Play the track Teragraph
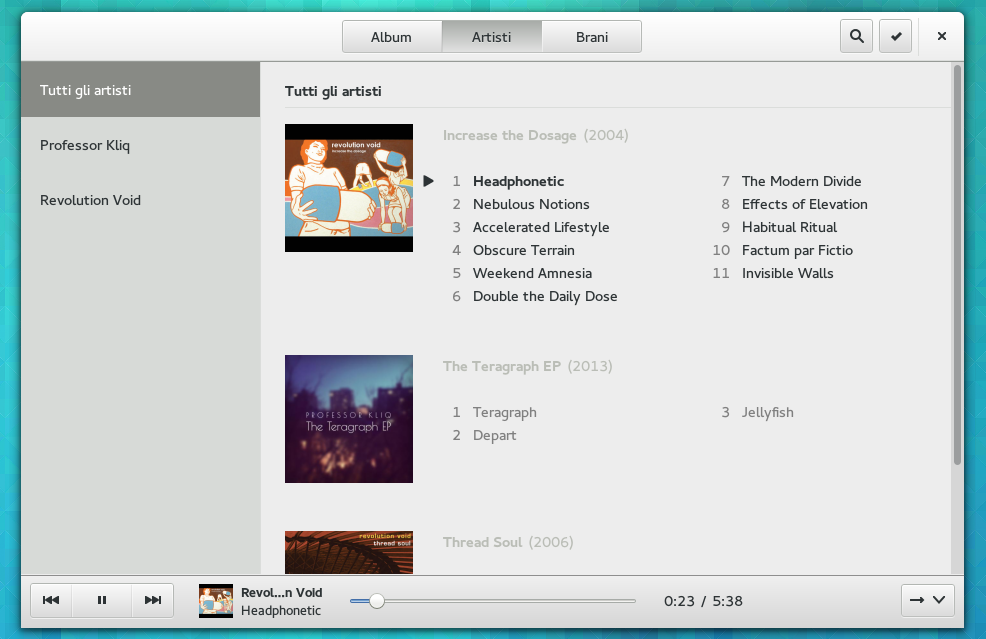Viewport: 986px width, 639px height. tap(504, 413)
